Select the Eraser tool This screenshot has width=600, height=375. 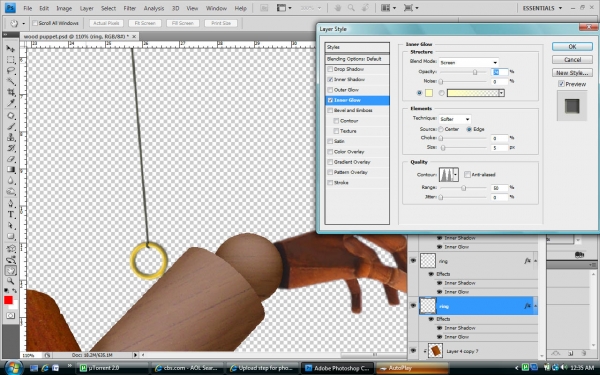click(10, 159)
